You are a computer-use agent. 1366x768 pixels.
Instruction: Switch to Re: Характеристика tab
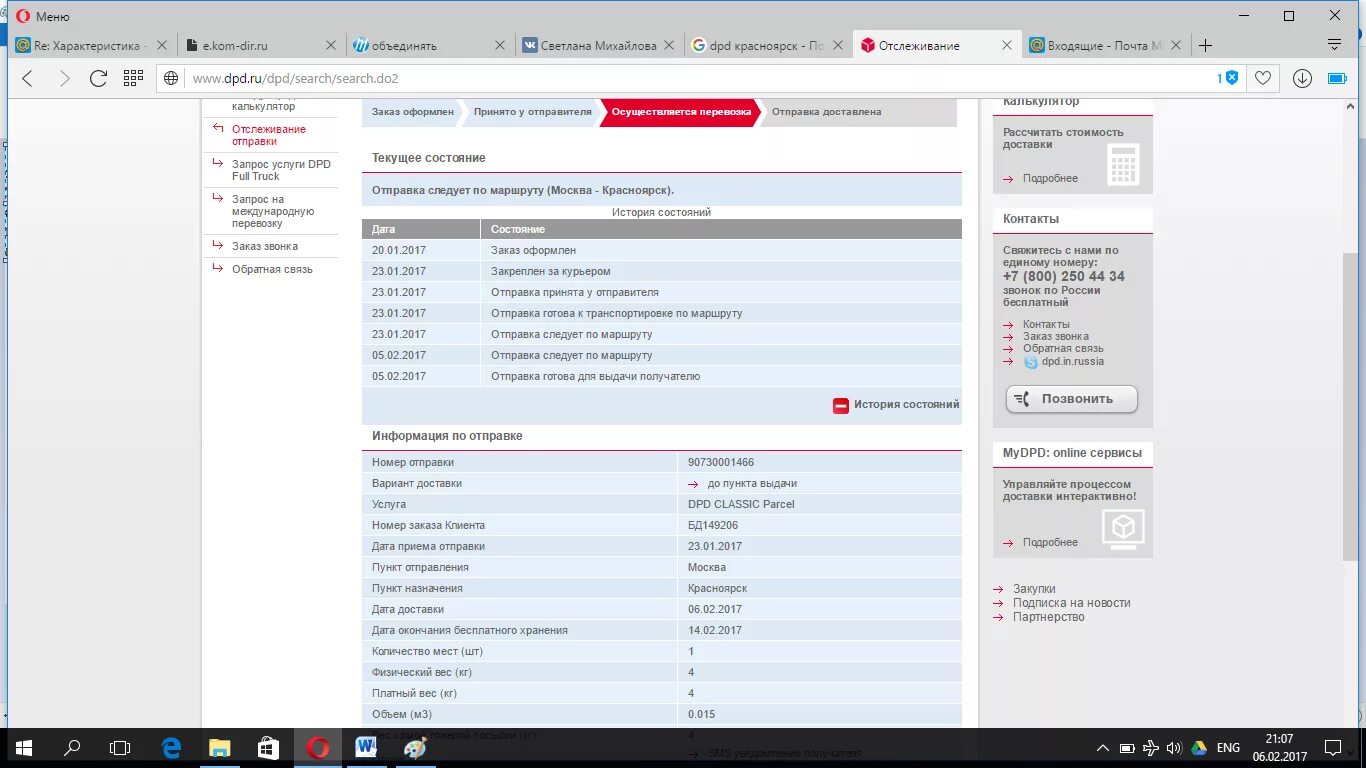point(92,45)
